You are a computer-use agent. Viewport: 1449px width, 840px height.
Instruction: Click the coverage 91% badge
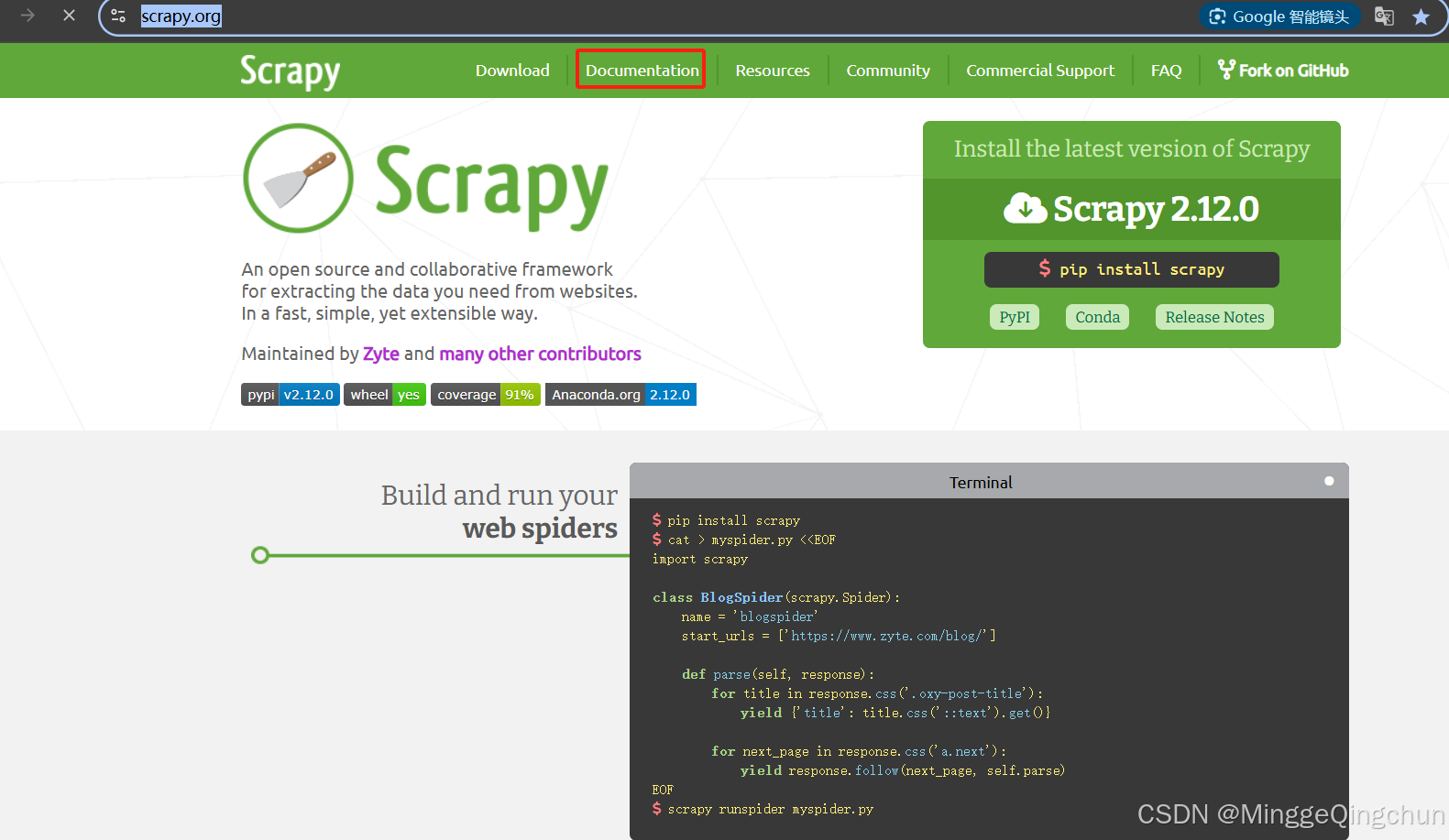coord(486,395)
